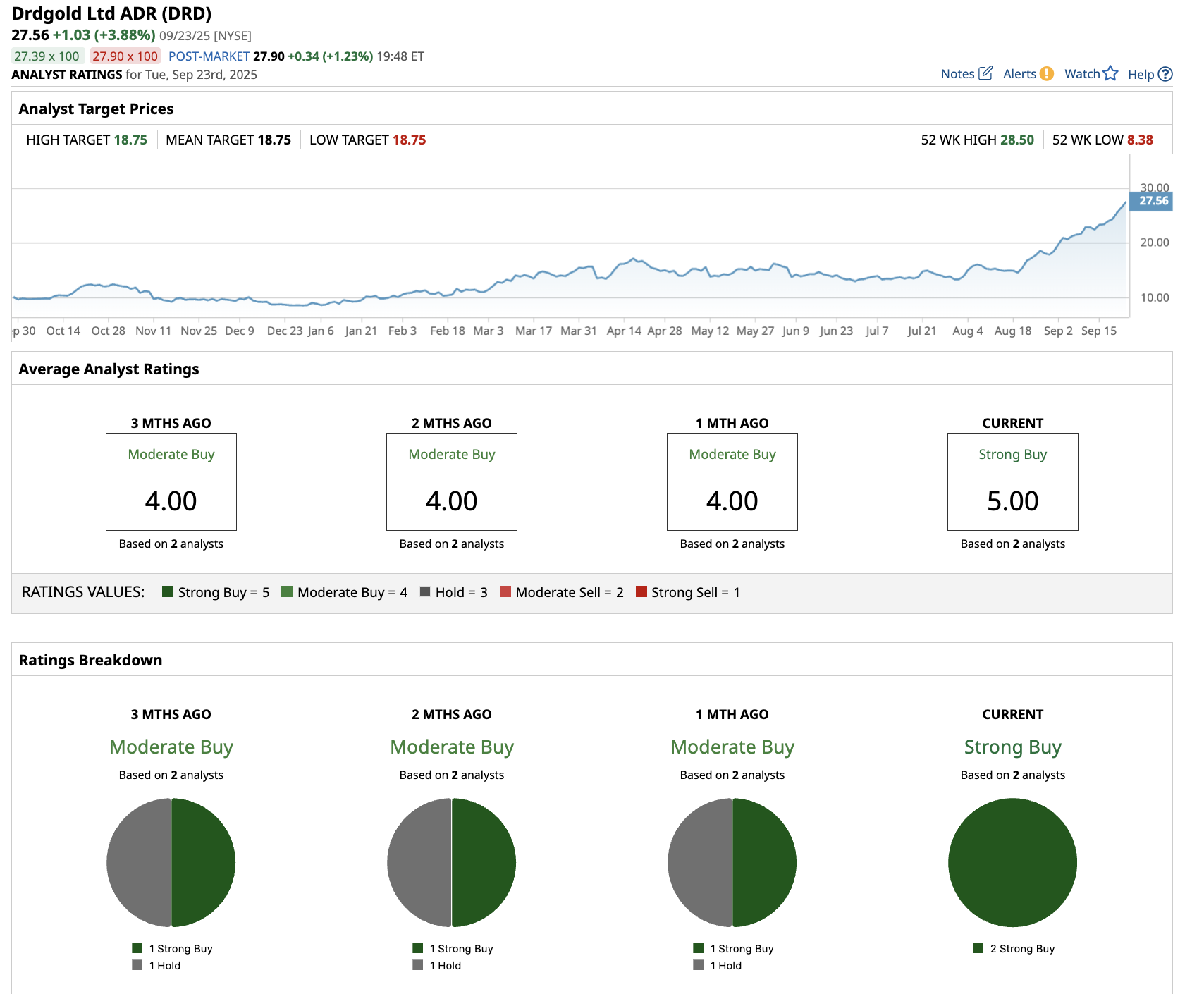Screen dimensions: 1204x994
Task: Add stock via Watch link
Action: click(x=1082, y=74)
